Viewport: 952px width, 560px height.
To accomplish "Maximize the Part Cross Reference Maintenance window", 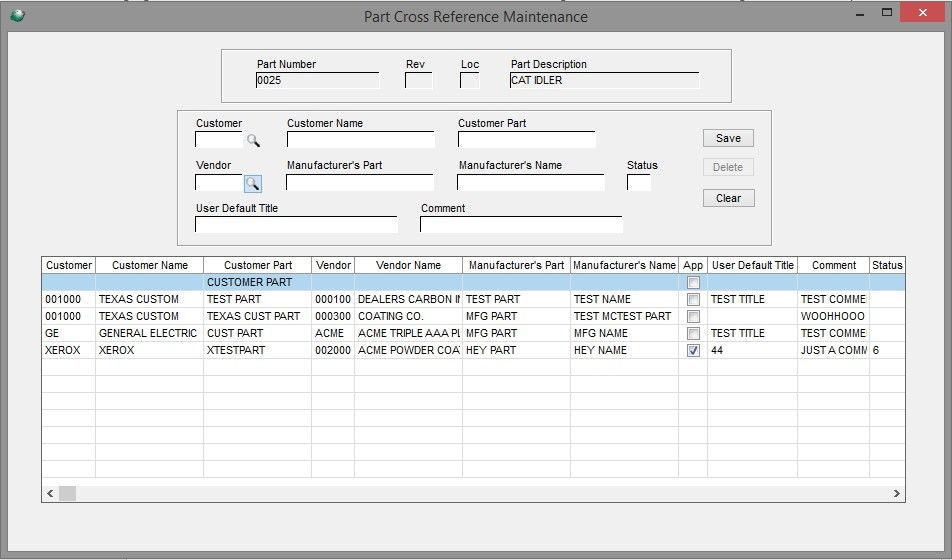I will (887, 13).
